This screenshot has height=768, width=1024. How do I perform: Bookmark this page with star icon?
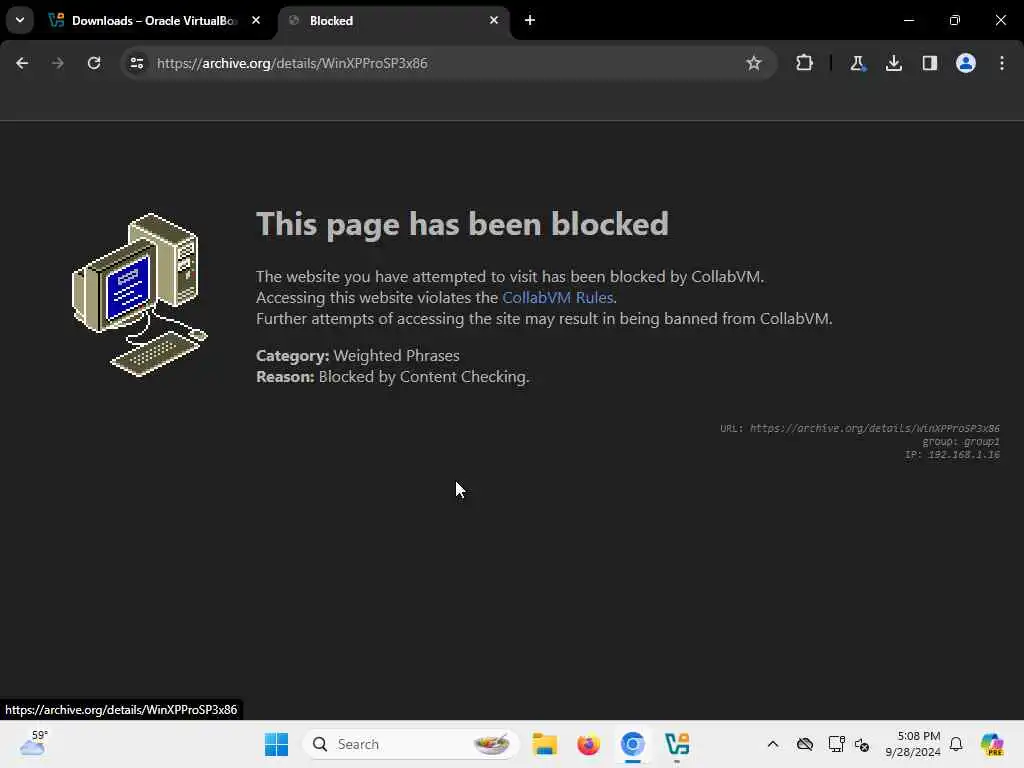coord(754,63)
